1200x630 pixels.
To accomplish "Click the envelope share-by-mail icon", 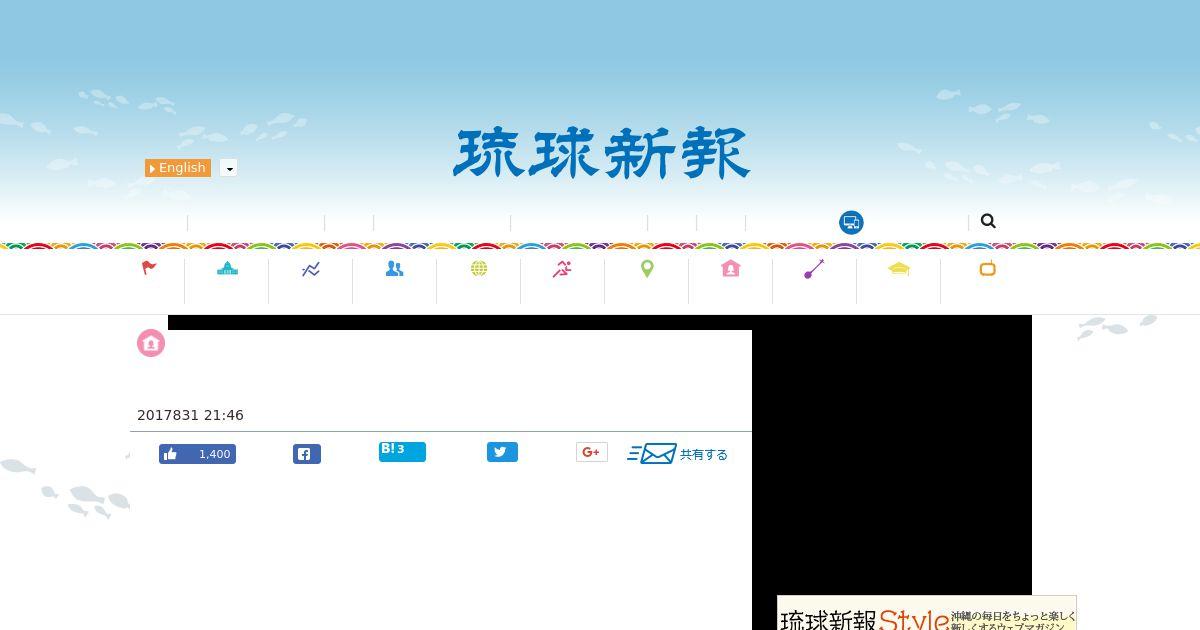I will click(652, 454).
